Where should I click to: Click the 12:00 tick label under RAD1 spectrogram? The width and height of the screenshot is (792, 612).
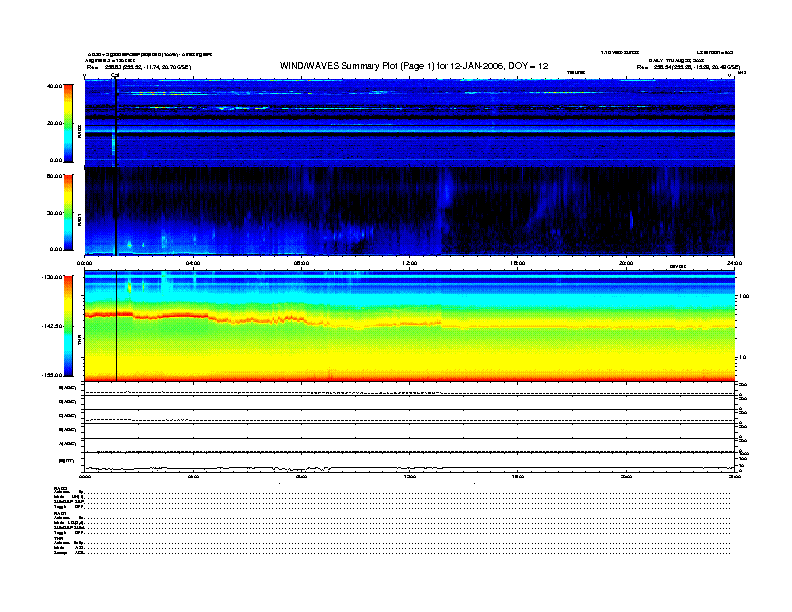point(410,263)
